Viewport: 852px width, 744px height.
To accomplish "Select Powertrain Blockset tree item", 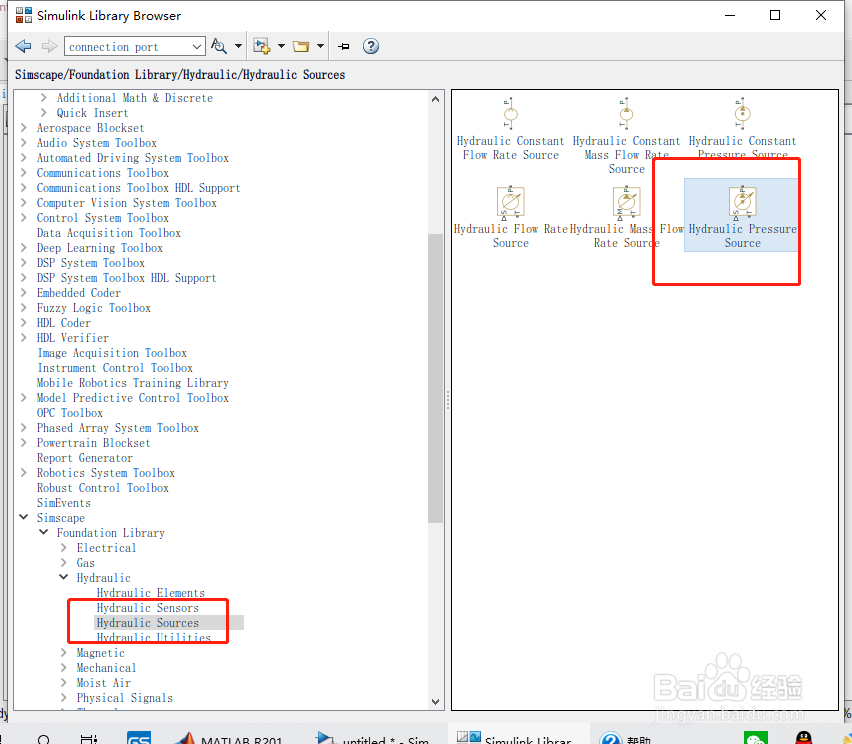I will 93,443.
